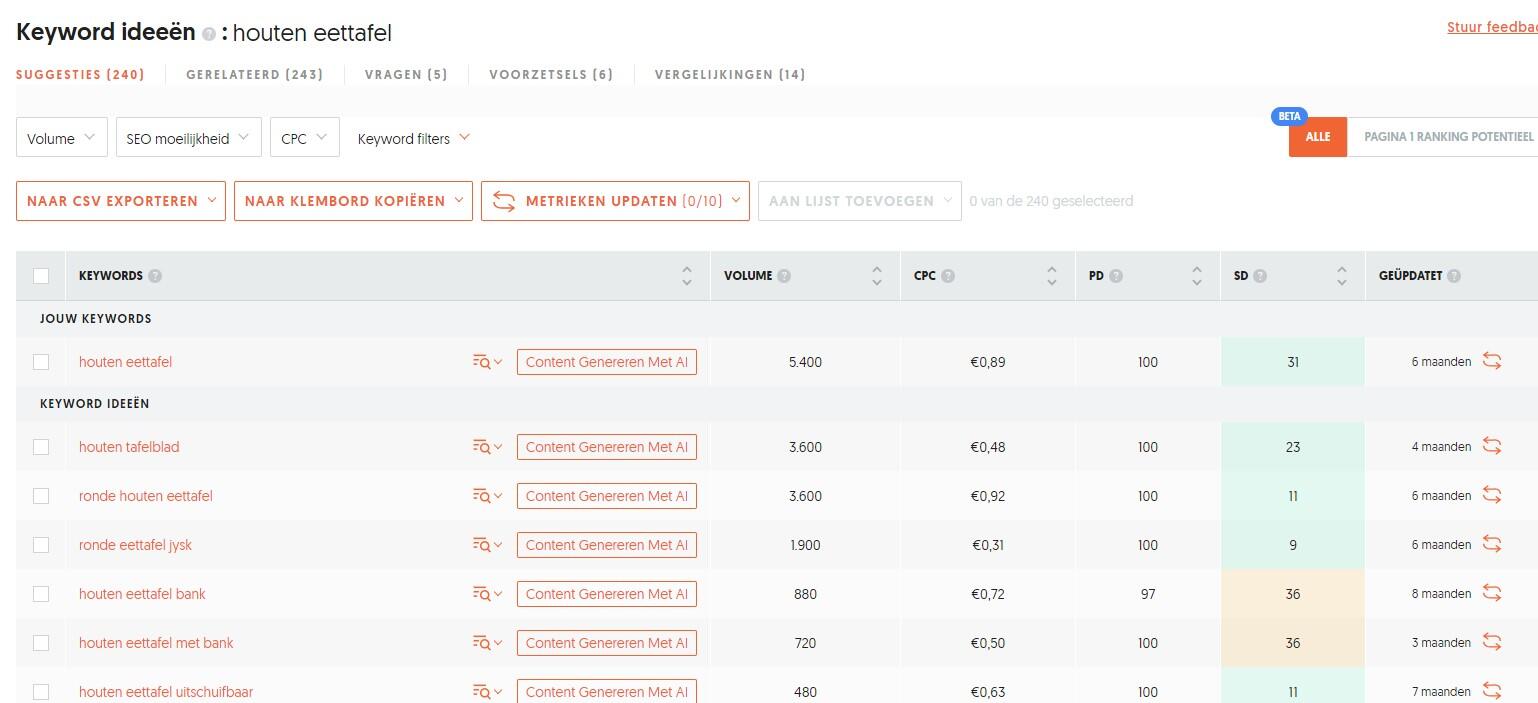Open help icon next to GEÜPDATET header
1538x703 pixels.
coord(1454,276)
